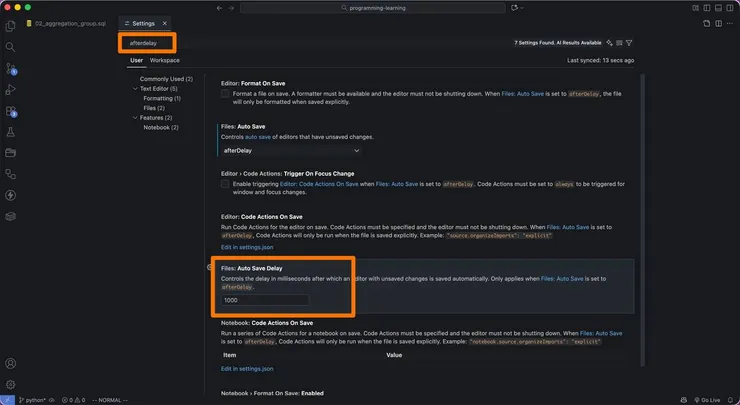Viewport: 740px width, 405px height.
Task: Switch to the 02_aggregation_group.sql tab
Action: point(66,24)
